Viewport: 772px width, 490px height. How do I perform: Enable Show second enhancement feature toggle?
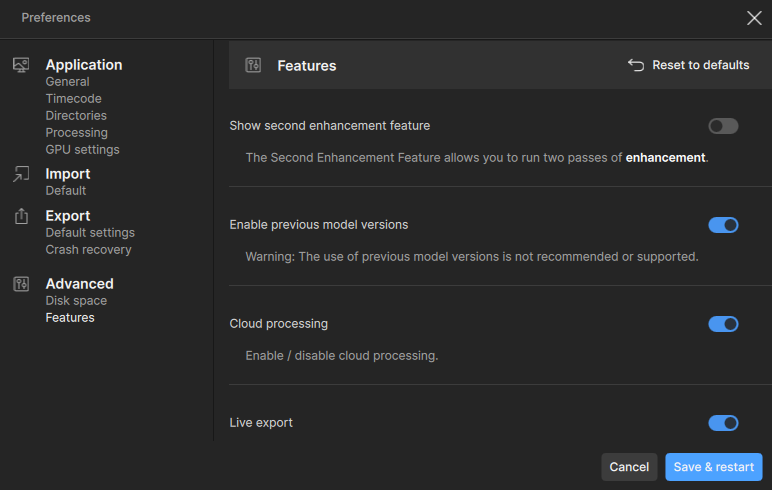pyautogui.click(x=723, y=126)
